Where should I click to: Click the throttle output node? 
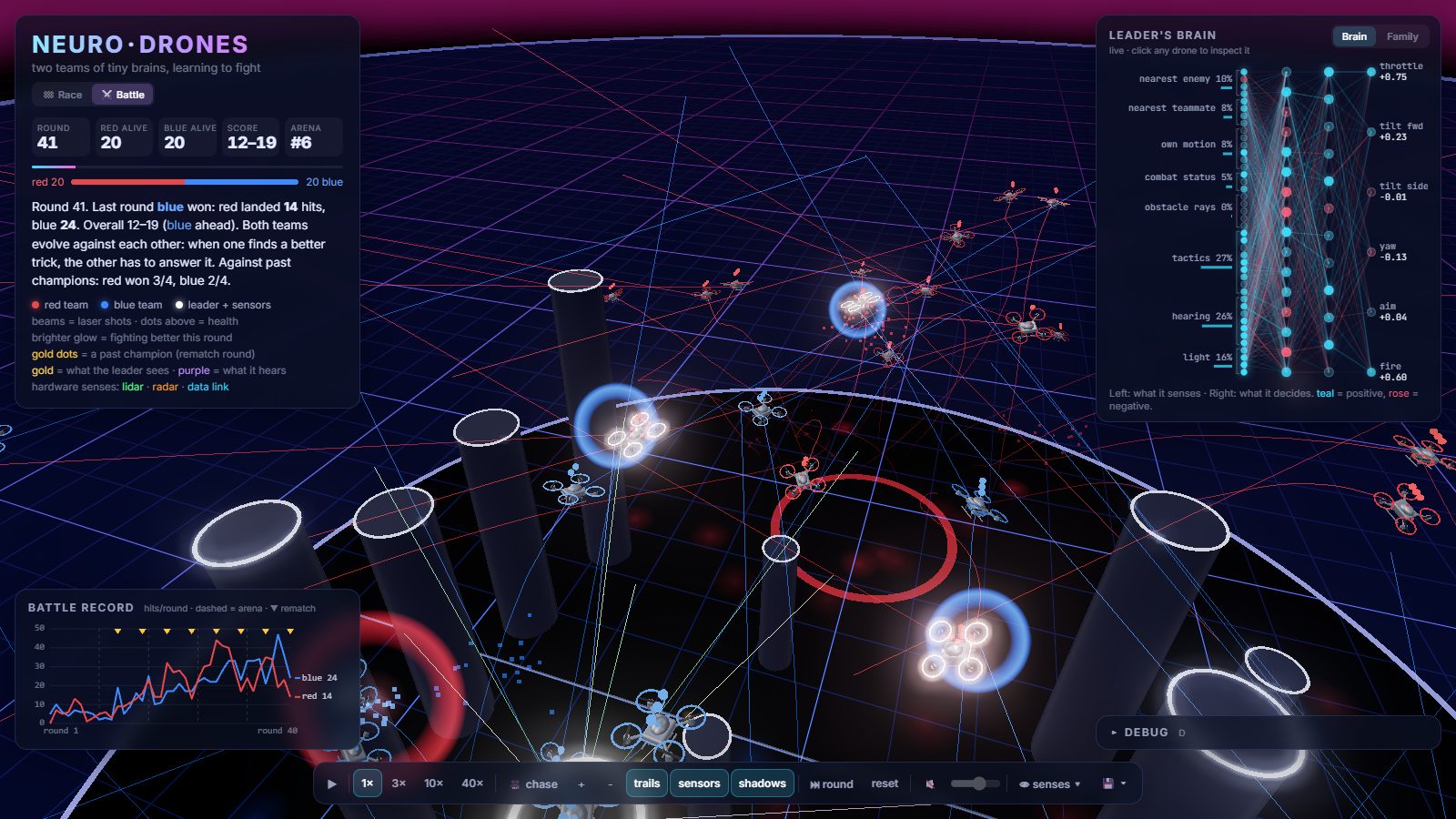[x=1371, y=72]
